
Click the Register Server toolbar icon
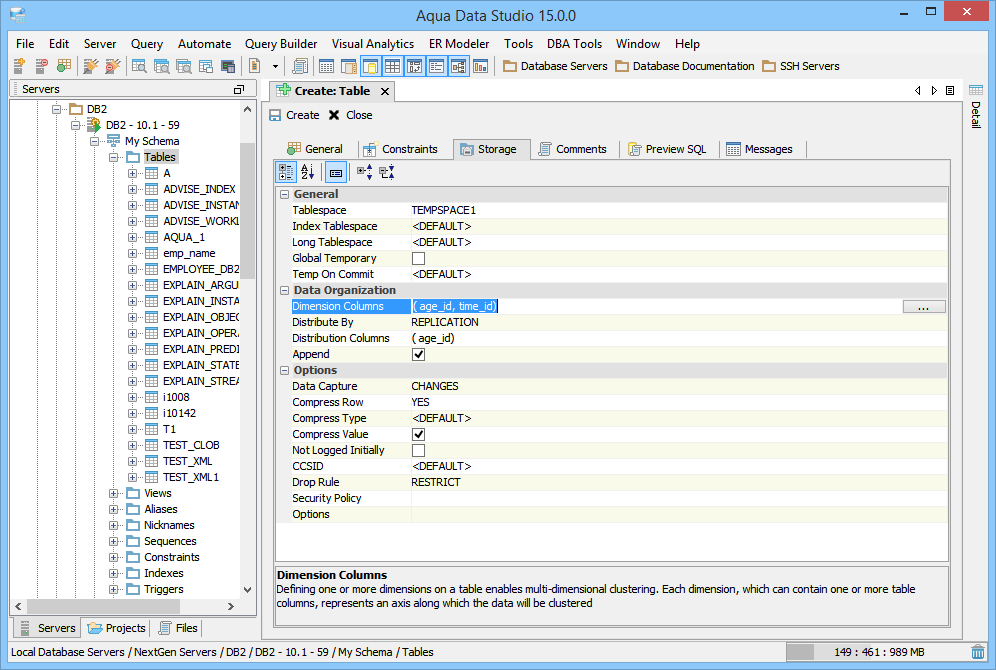pyautogui.click(x=19, y=66)
